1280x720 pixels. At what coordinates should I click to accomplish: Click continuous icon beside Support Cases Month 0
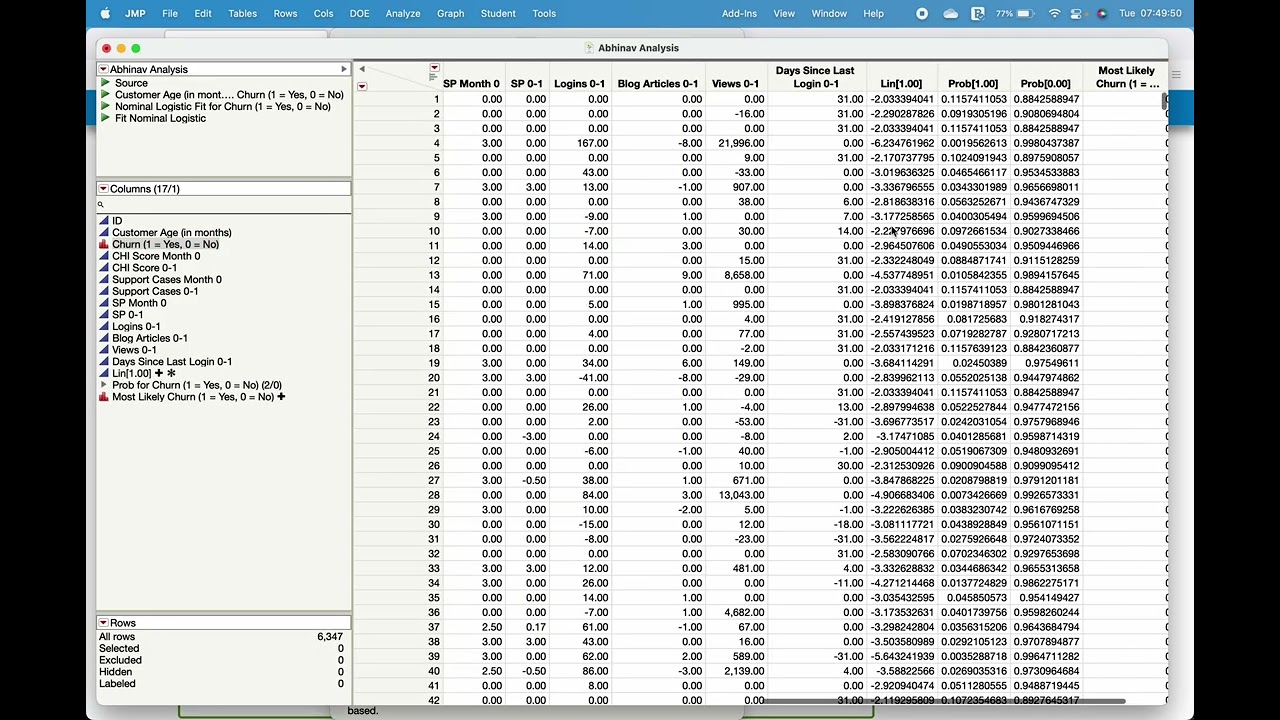pos(103,280)
